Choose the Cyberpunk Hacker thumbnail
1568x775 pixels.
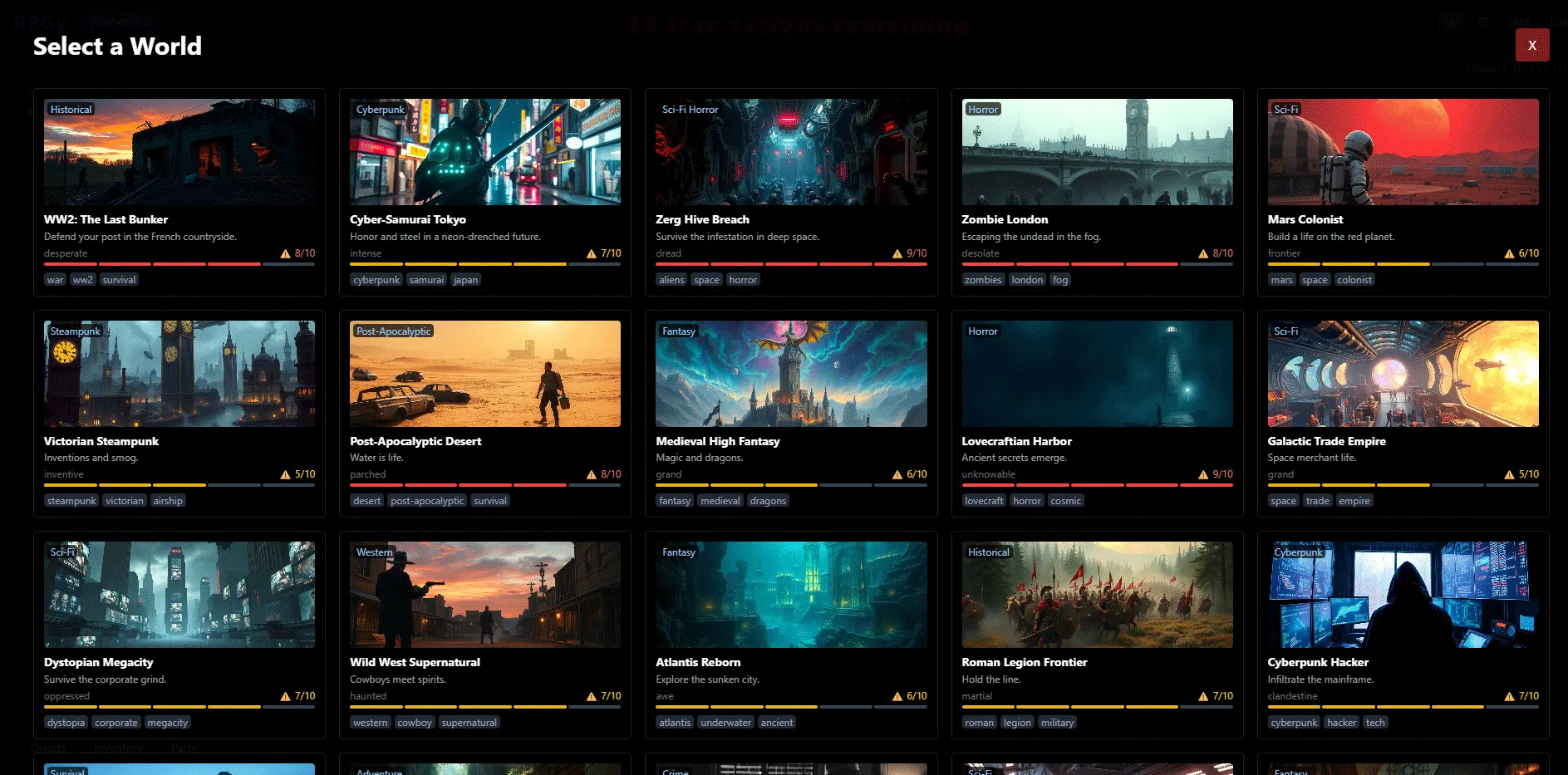(1403, 595)
